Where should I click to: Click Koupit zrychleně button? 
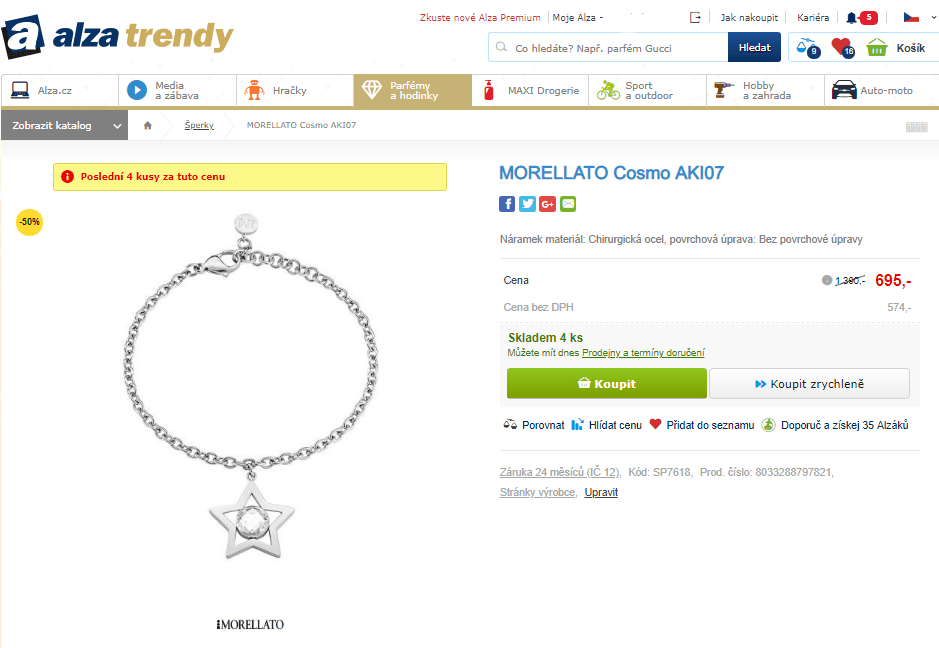click(810, 383)
